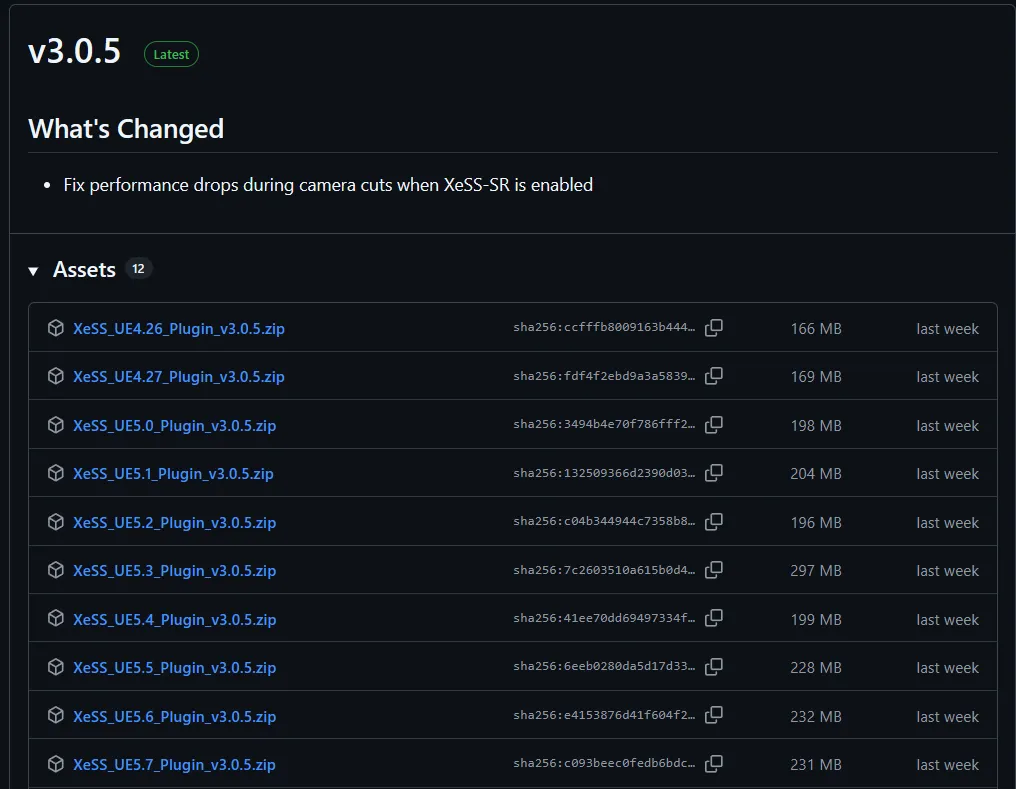Click package icon beside XeSS_UE5.4_Plugin_v3.0.5.zip

click(56, 619)
